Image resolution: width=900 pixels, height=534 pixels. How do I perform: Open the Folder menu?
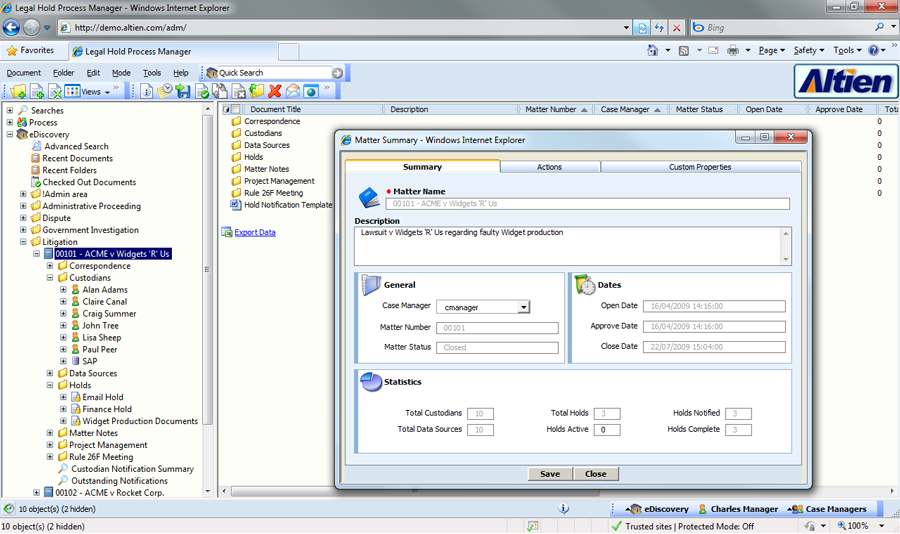63,73
